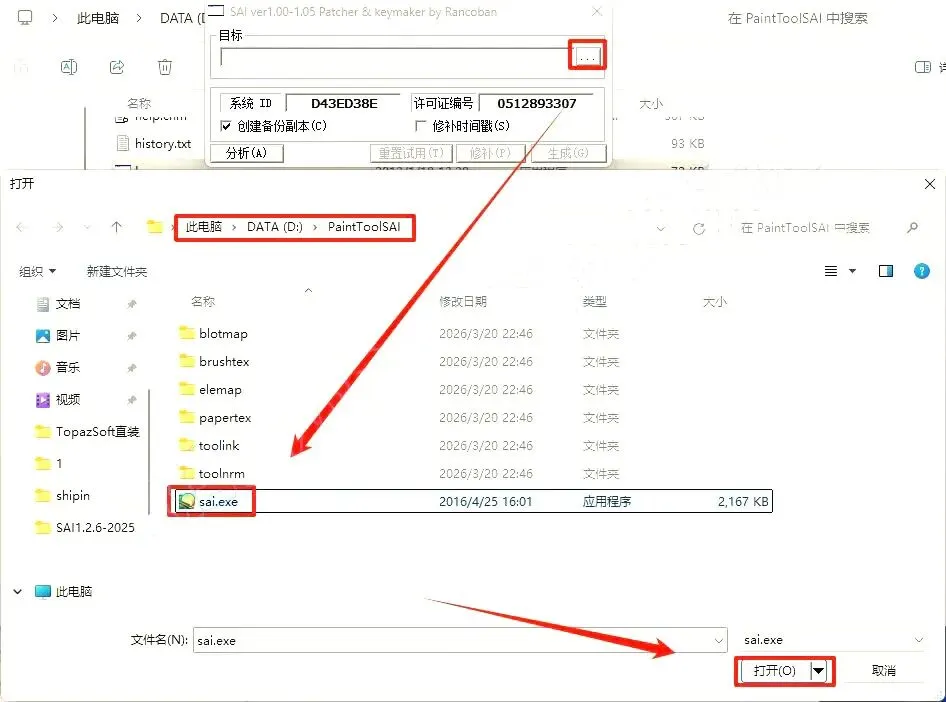Click 此电脑 in dialog address bar
Screen dimensions: 946x702
tap(203, 227)
